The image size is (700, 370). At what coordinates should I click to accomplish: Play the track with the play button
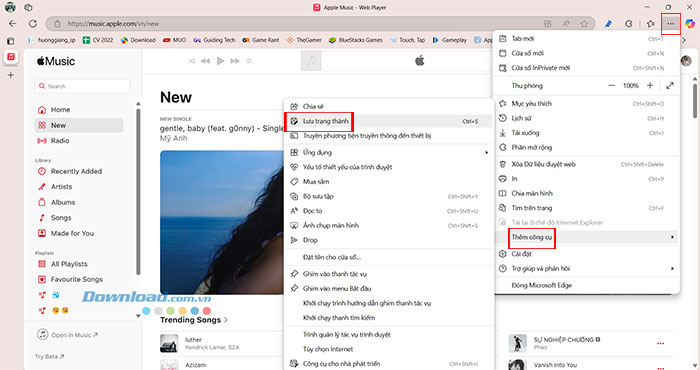[220, 61]
